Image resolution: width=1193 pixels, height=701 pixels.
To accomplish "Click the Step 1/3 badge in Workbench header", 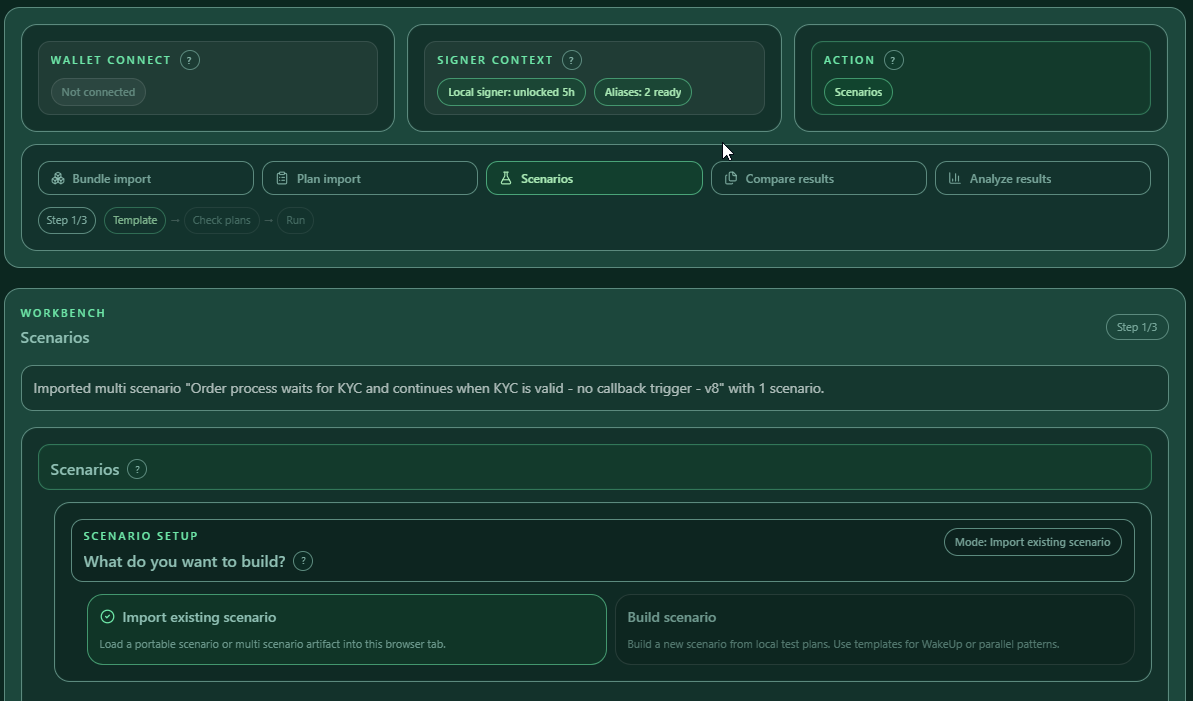I will (x=1137, y=327).
